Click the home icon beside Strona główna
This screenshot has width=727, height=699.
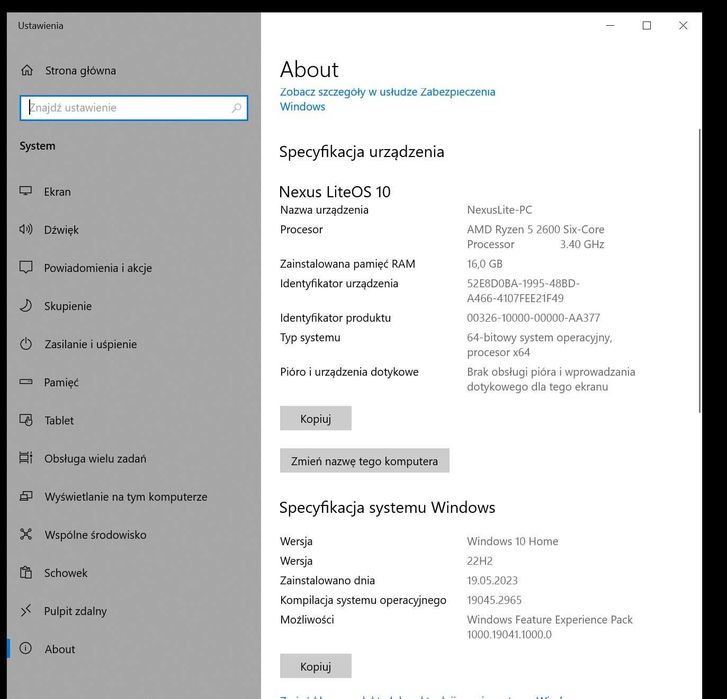point(27,70)
